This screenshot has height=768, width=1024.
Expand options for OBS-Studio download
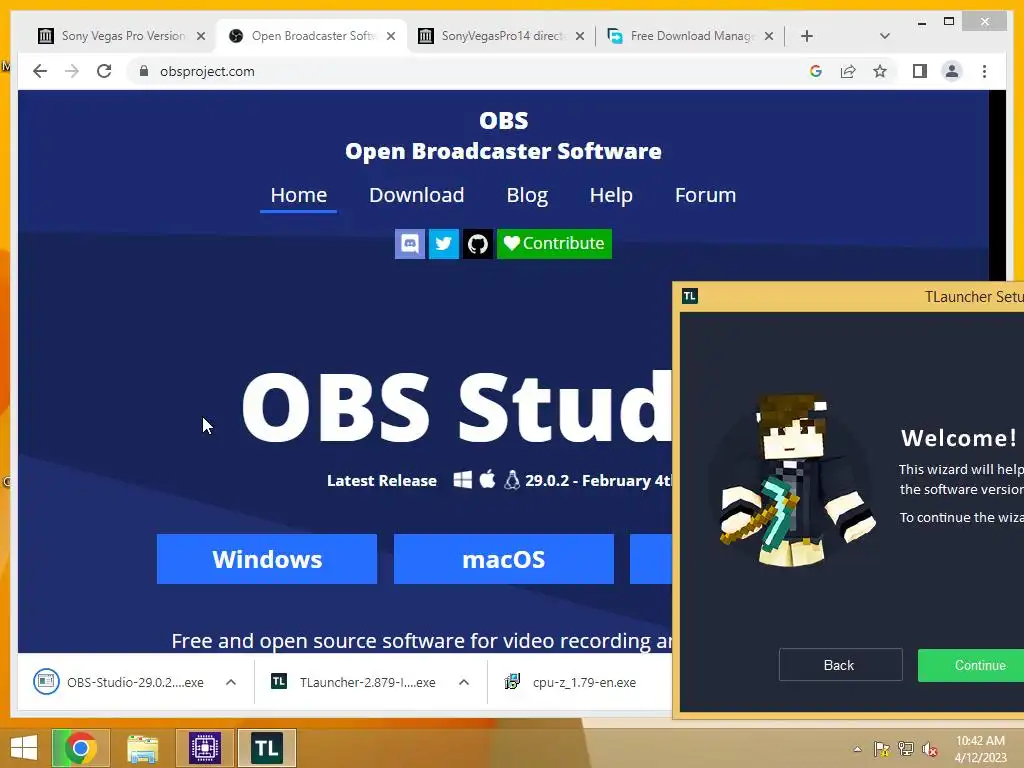[231, 682]
